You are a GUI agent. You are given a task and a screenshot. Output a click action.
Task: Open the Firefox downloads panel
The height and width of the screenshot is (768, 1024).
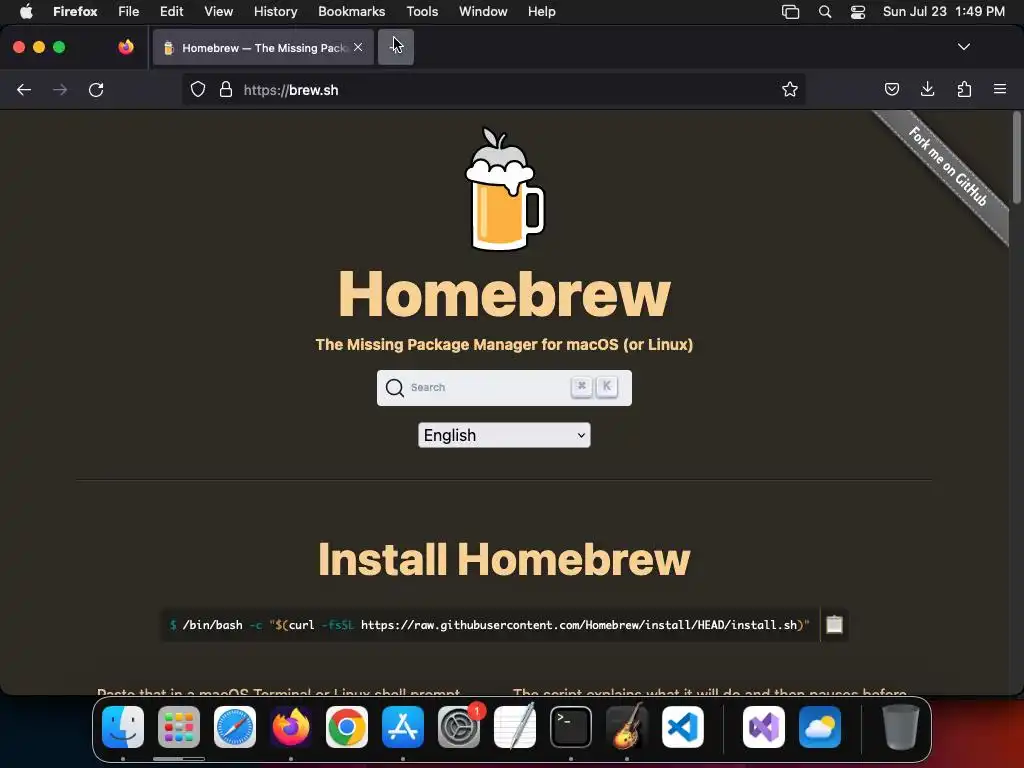coord(927,89)
